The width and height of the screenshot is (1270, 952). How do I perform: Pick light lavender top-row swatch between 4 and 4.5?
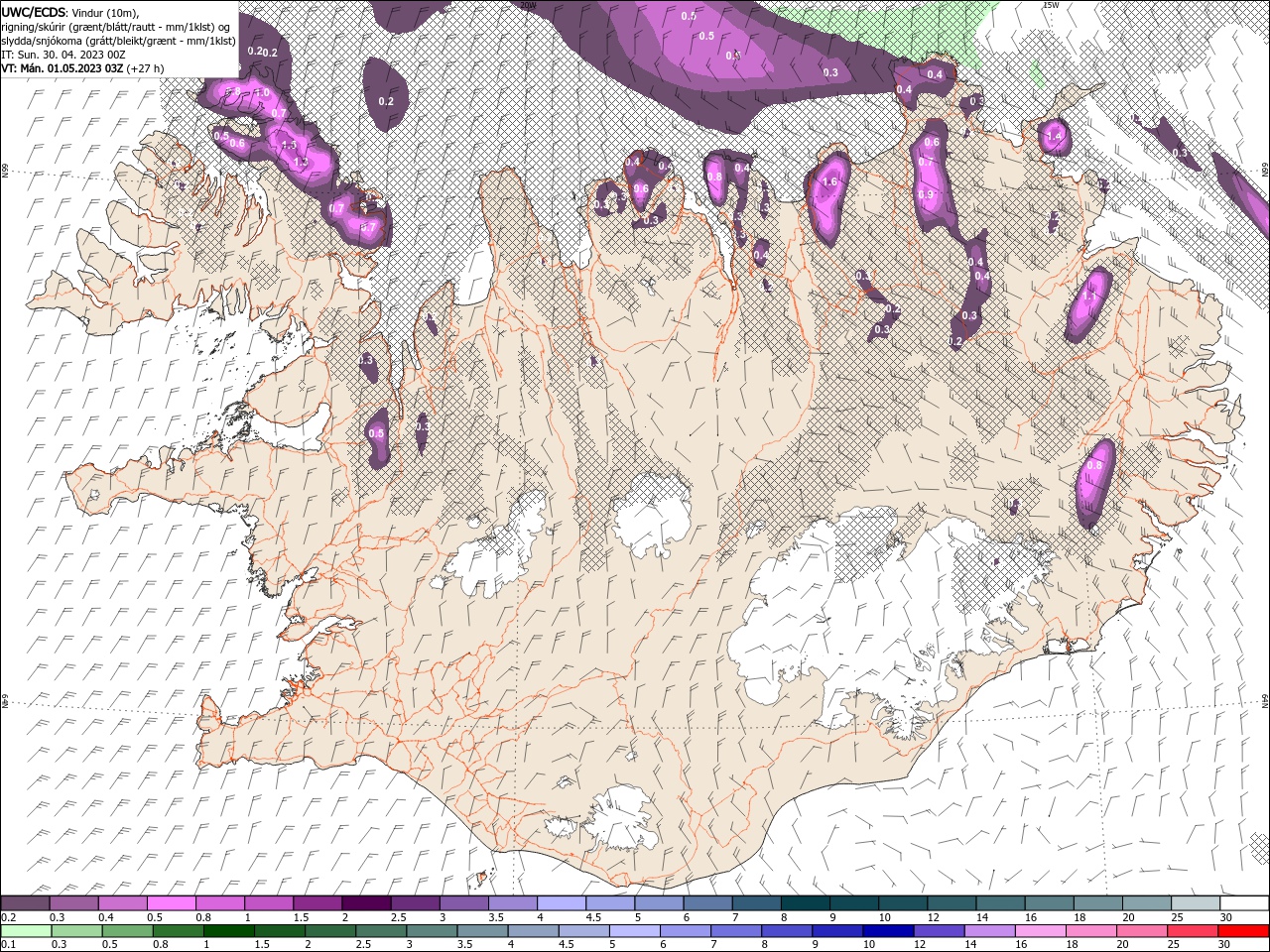562,903
